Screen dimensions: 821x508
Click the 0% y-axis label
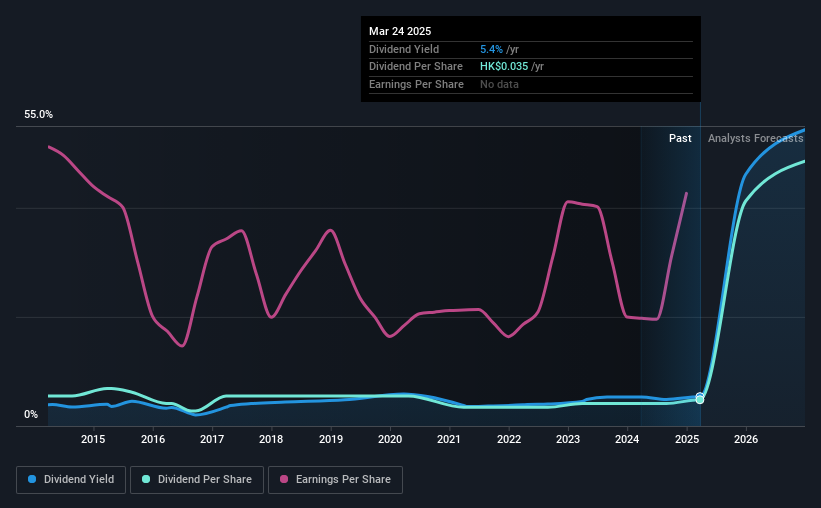tap(31, 415)
